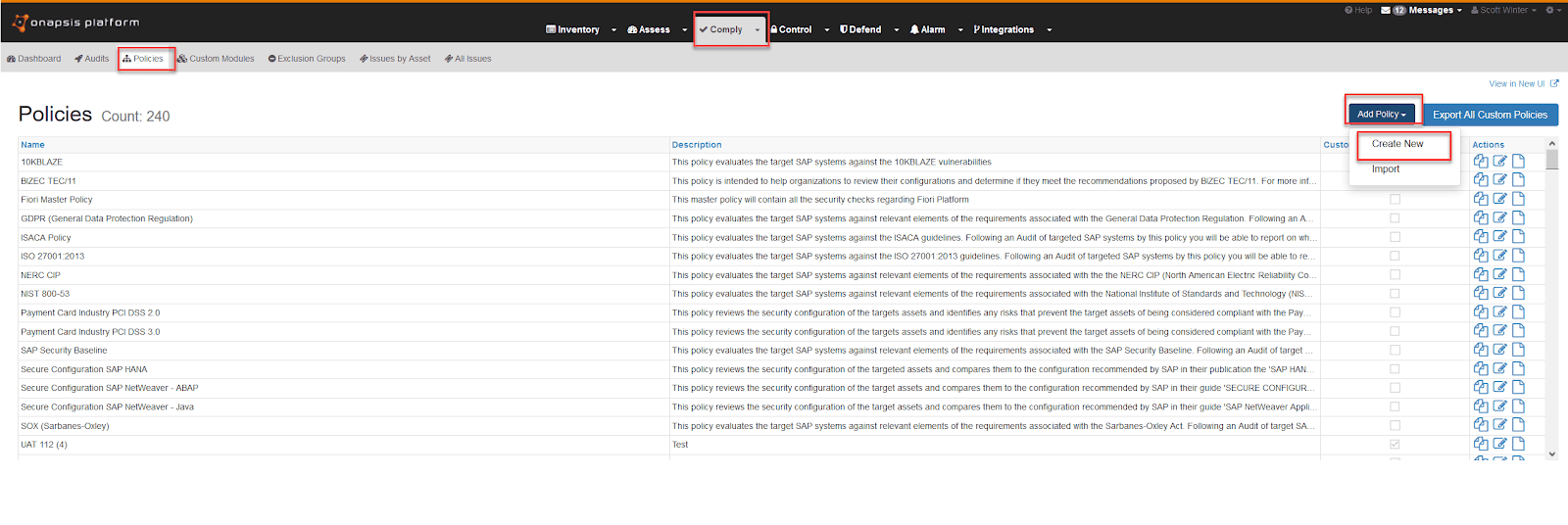The width and height of the screenshot is (1568, 525).
Task: Click the copy icon for 10KBLAZE policy
Action: [x=1481, y=162]
